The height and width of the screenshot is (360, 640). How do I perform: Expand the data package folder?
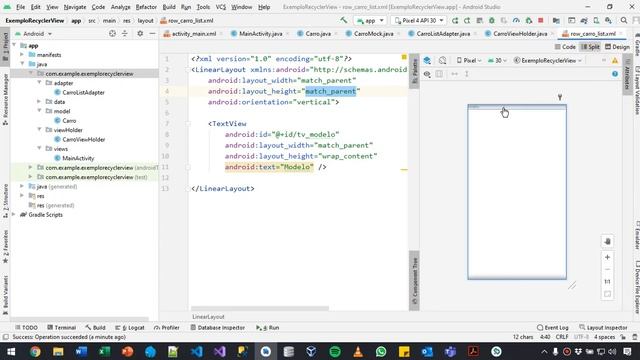(x=39, y=102)
